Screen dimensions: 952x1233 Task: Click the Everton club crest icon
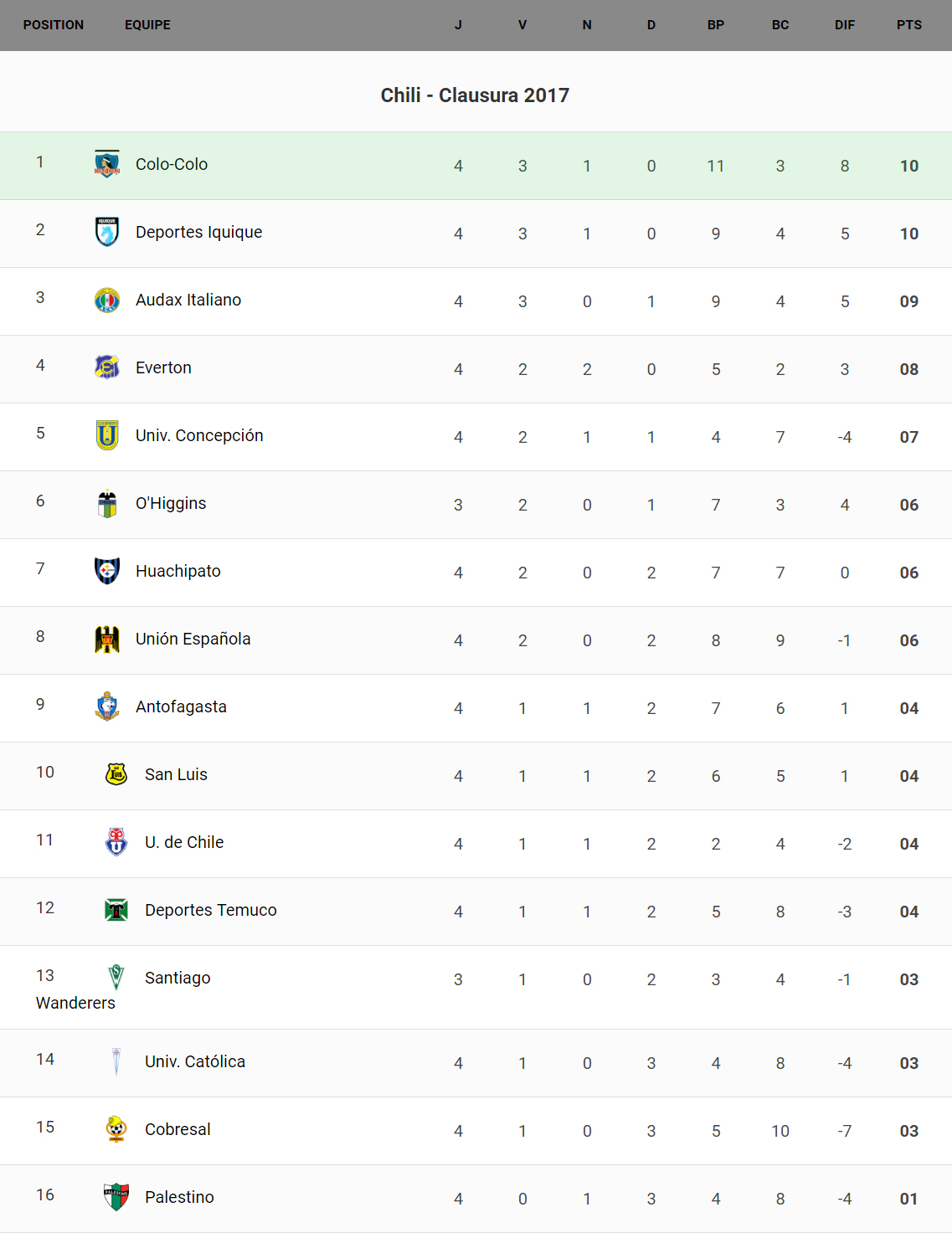107,367
